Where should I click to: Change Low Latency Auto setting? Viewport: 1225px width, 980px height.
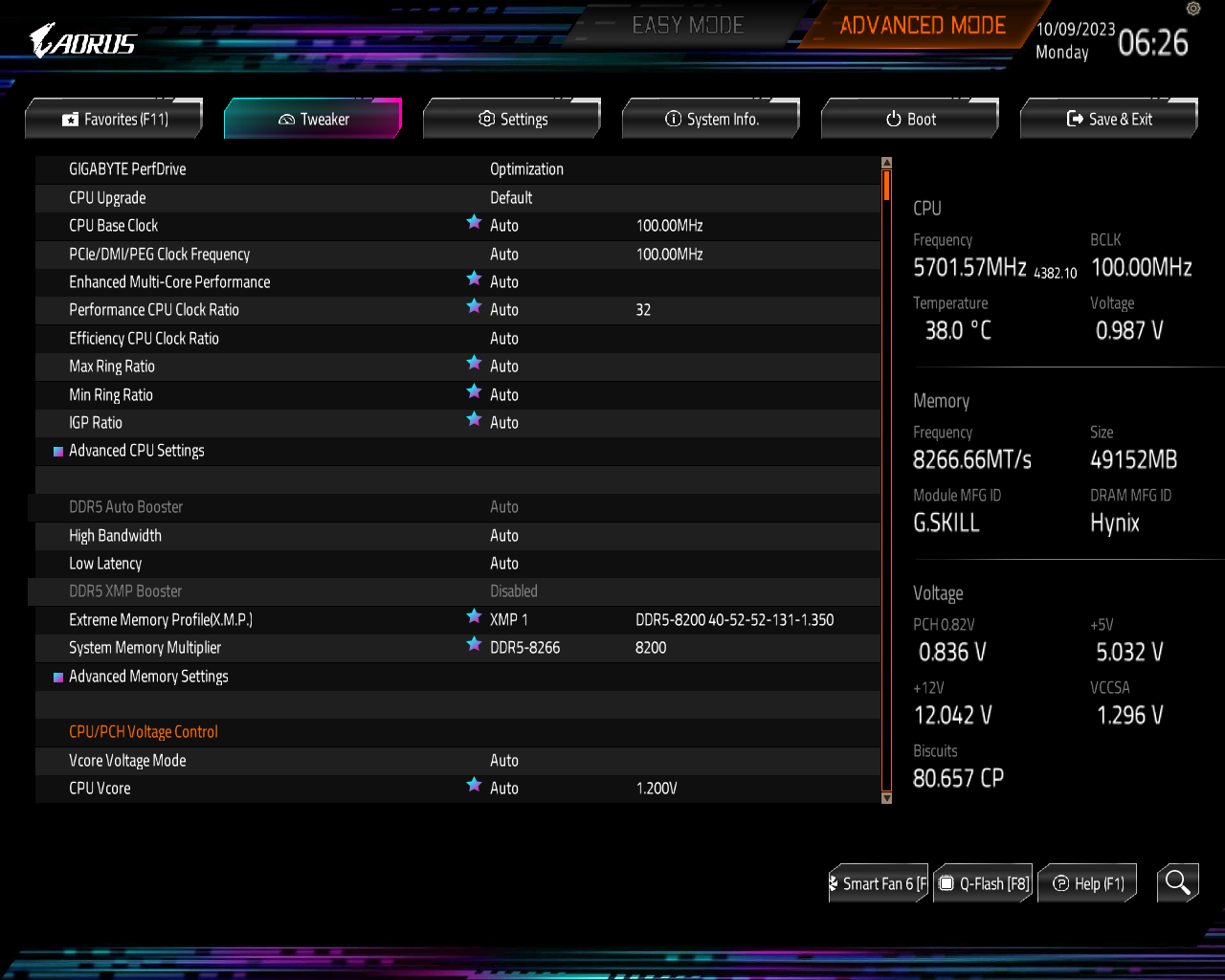tap(504, 564)
